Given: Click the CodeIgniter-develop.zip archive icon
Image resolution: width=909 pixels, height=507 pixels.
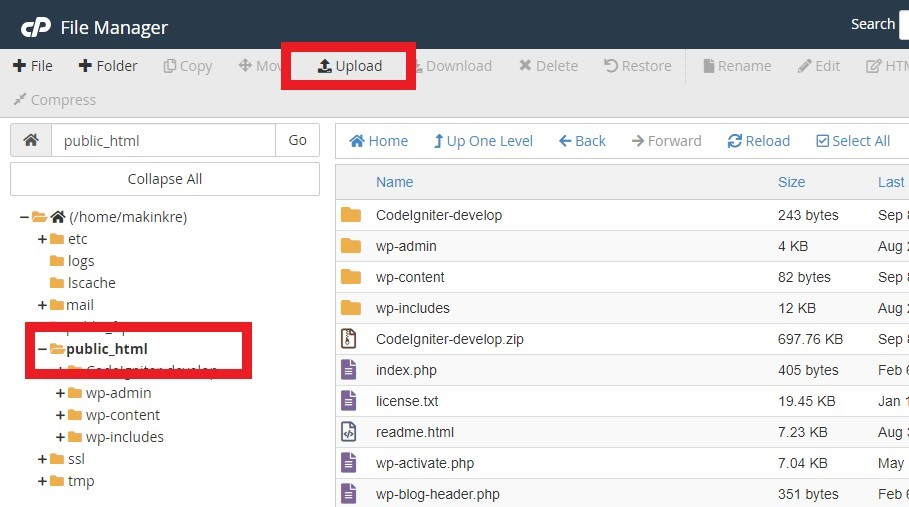Looking at the screenshot, I should point(348,339).
